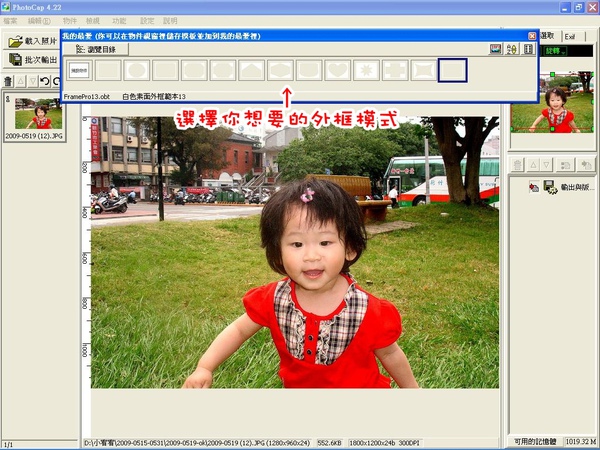Click the 白色素面外框範本13 description text
The image size is (600, 450).
tap(154, 97)
